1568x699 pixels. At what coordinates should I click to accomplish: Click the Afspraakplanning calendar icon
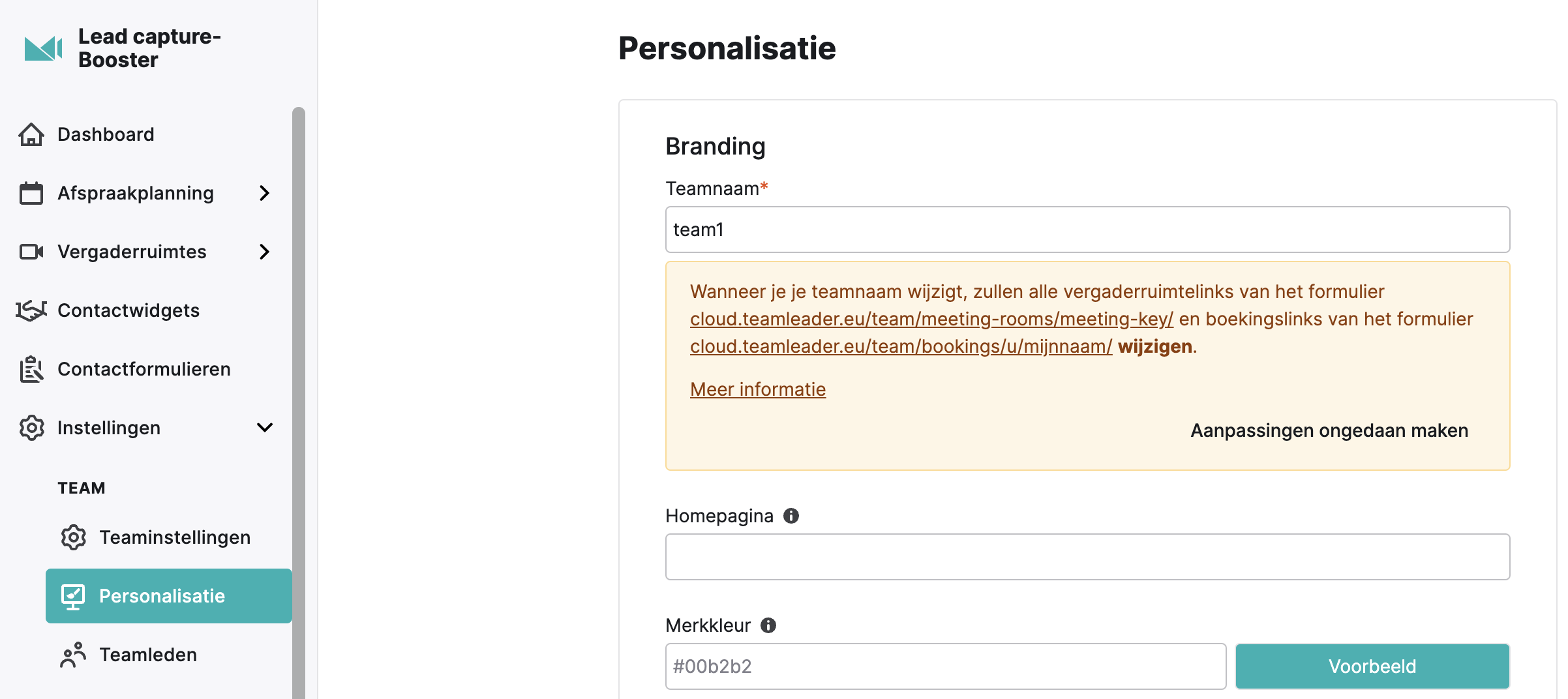(31, 193)
